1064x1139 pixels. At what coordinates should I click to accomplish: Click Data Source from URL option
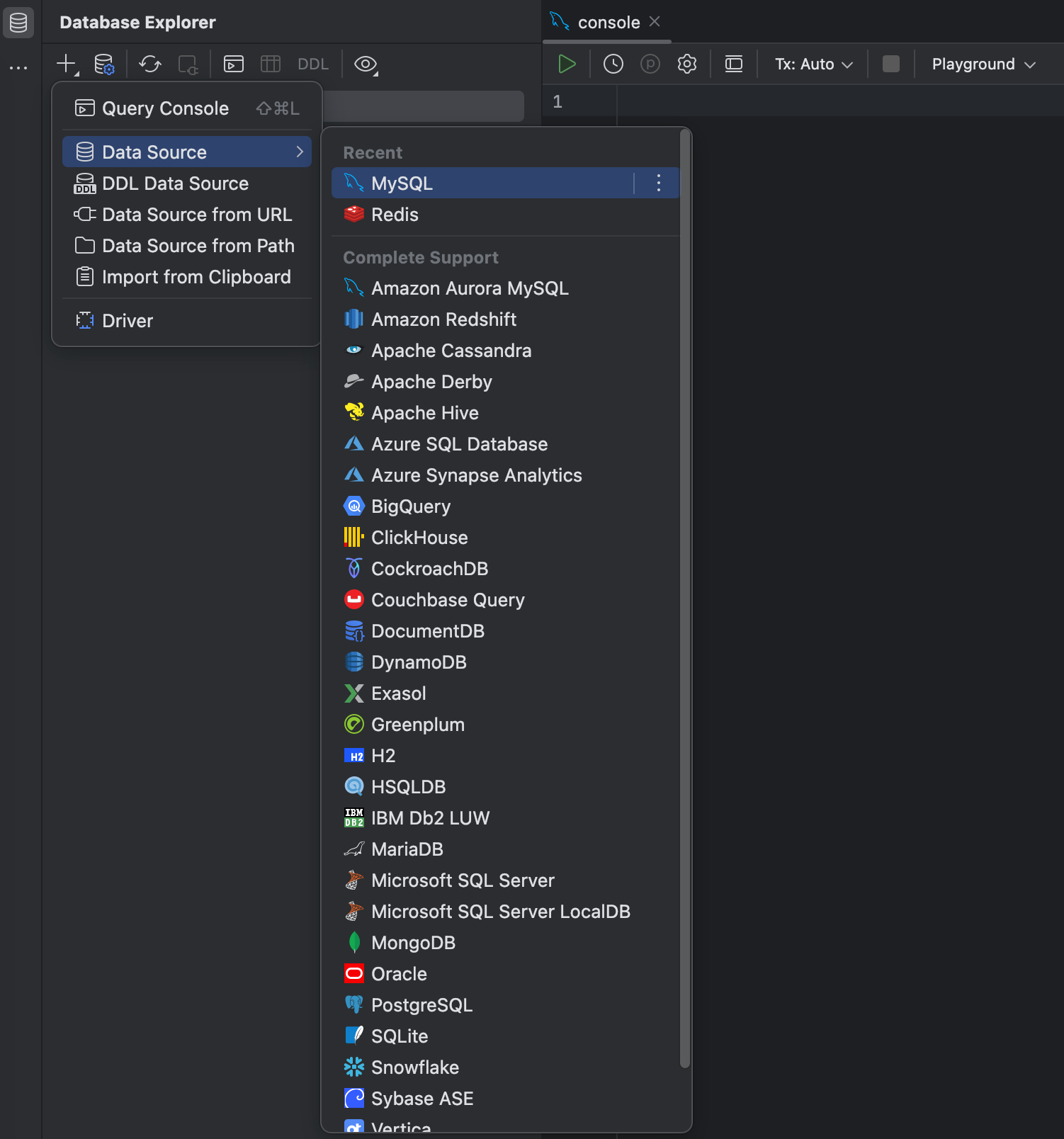pyautogui.click(x=196, y=215)
